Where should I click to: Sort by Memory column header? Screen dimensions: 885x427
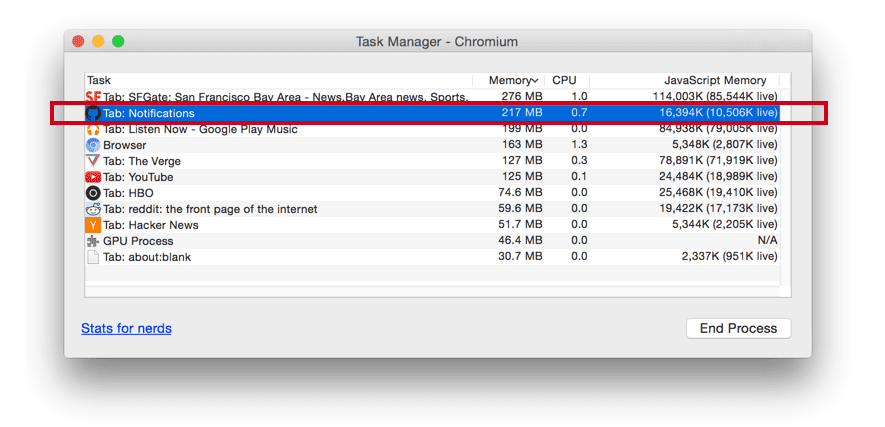click(512, 80)
